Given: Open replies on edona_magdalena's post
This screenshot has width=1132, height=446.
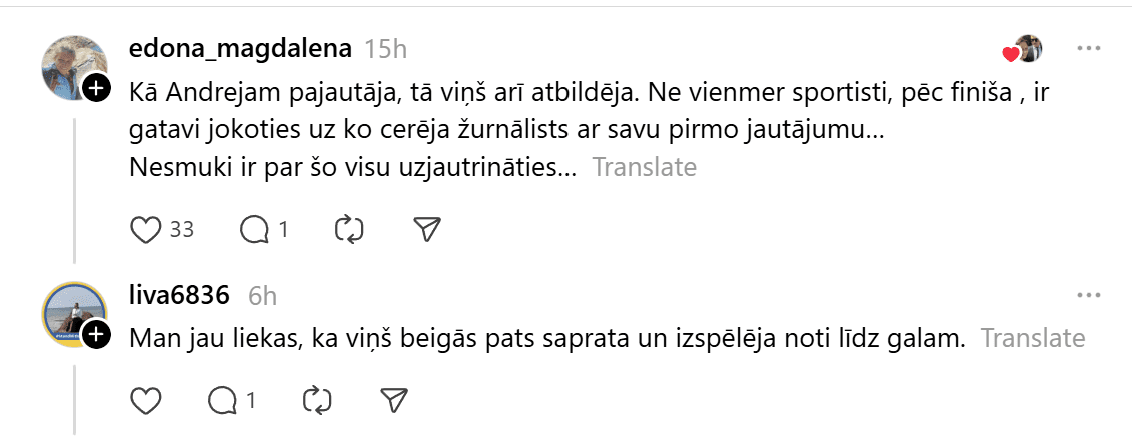Looking at the screenshot, I should point(256,230).
